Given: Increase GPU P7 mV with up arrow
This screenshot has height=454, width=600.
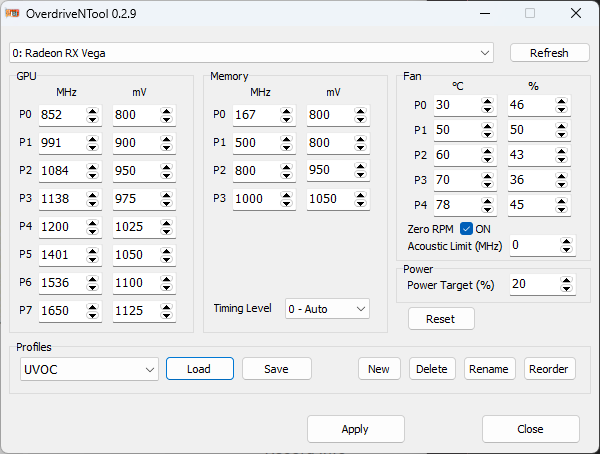Looking at the screenshot, I should (x=166, y=307).
